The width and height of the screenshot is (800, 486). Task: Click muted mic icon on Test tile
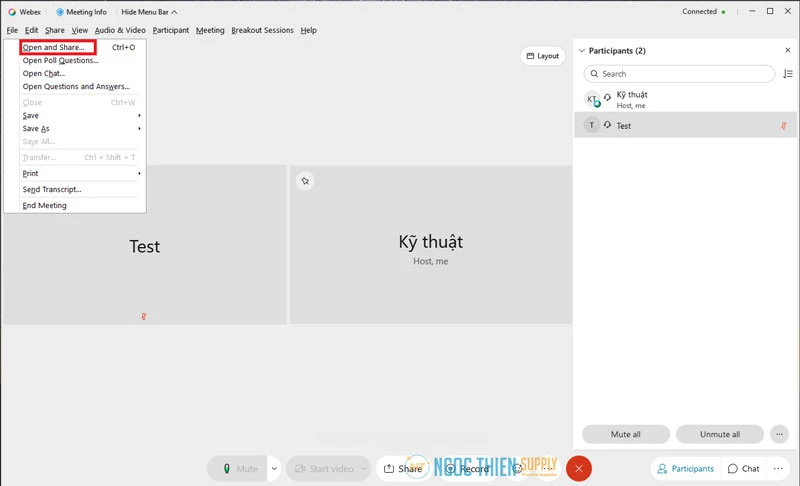pyautogui.click(x=144, y=317)
